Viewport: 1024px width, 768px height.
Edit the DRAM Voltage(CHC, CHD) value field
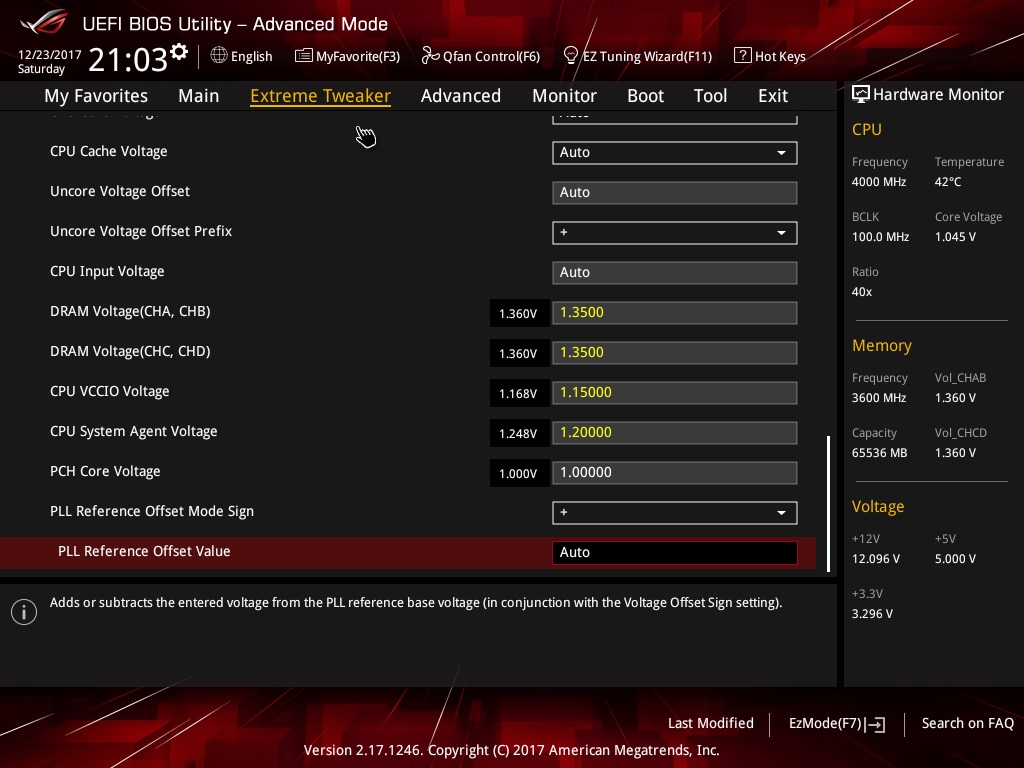[x=675, y=353]
